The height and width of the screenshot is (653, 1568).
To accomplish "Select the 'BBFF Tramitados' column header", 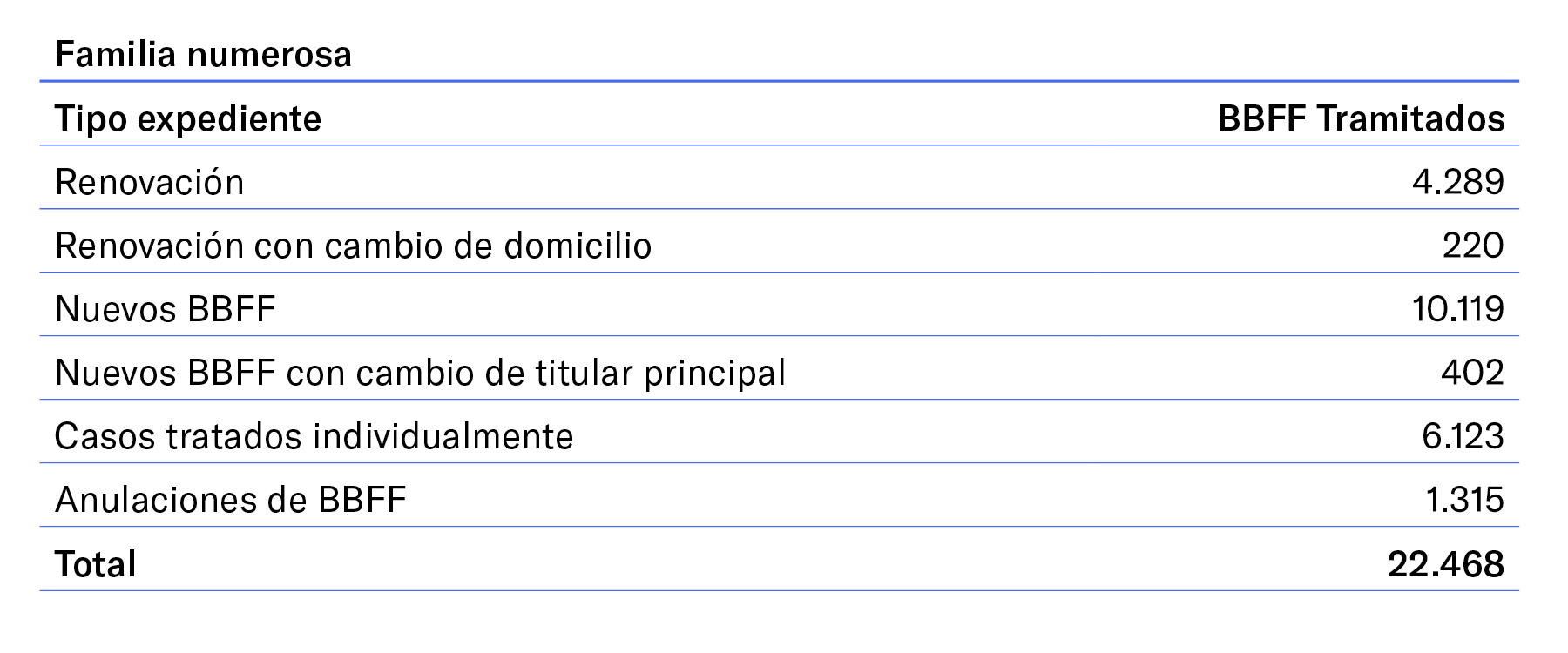I will [1361, 118].
